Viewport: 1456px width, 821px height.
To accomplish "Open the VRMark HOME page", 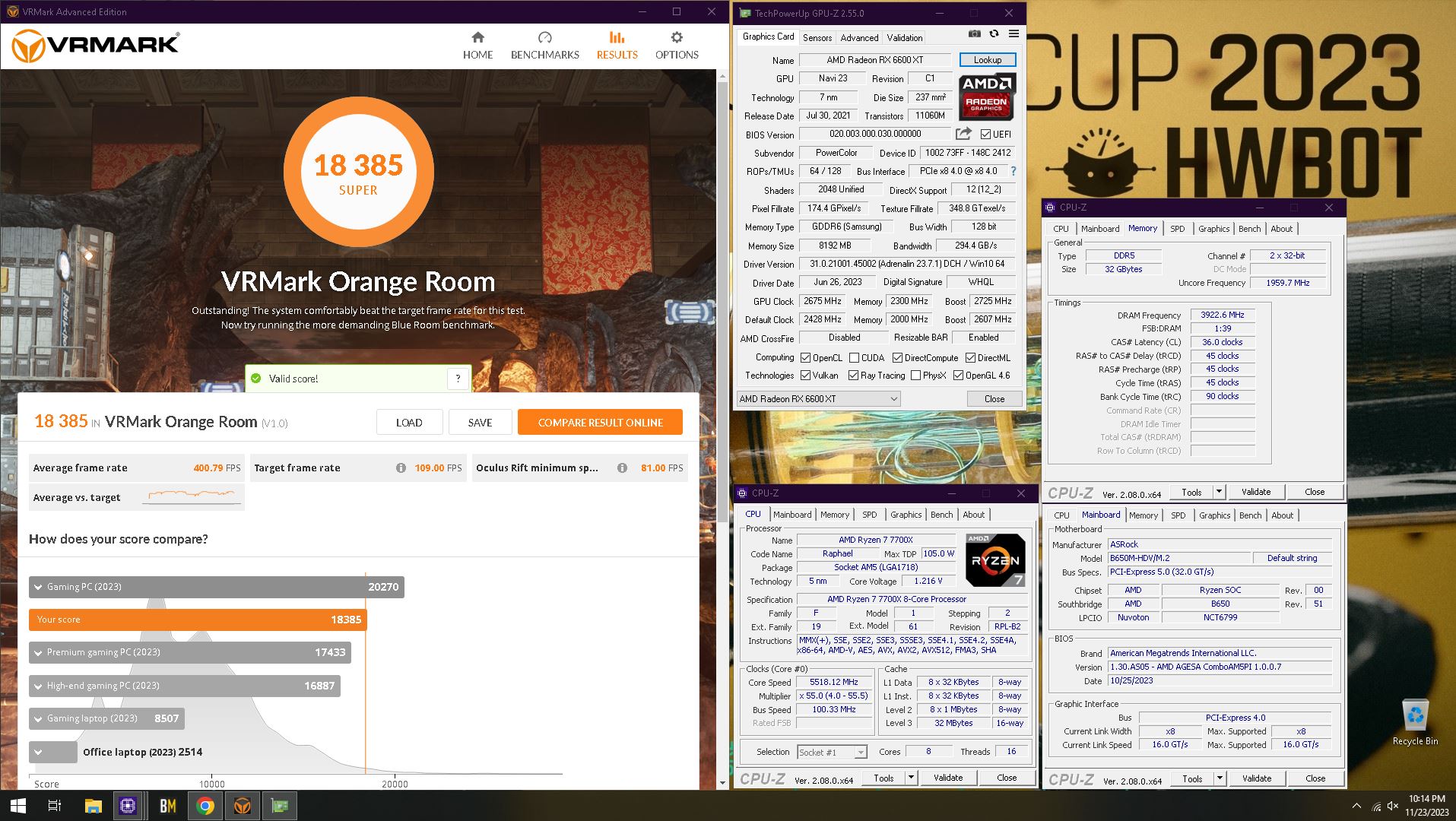I will tap(477, 46).
